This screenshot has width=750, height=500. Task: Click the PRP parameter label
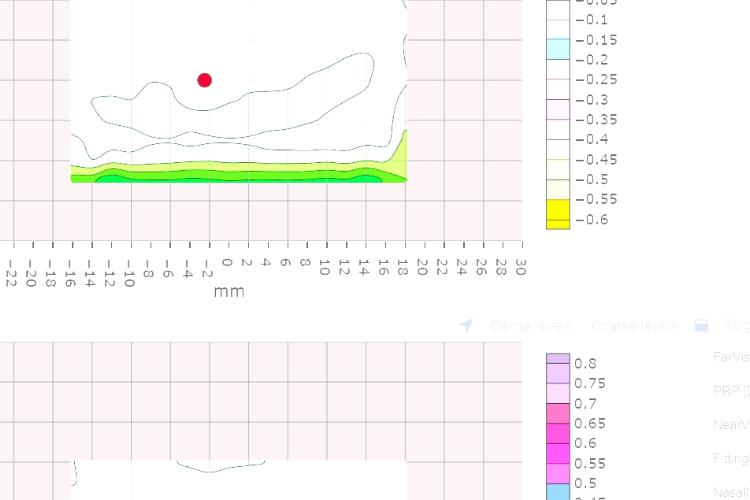730,391
